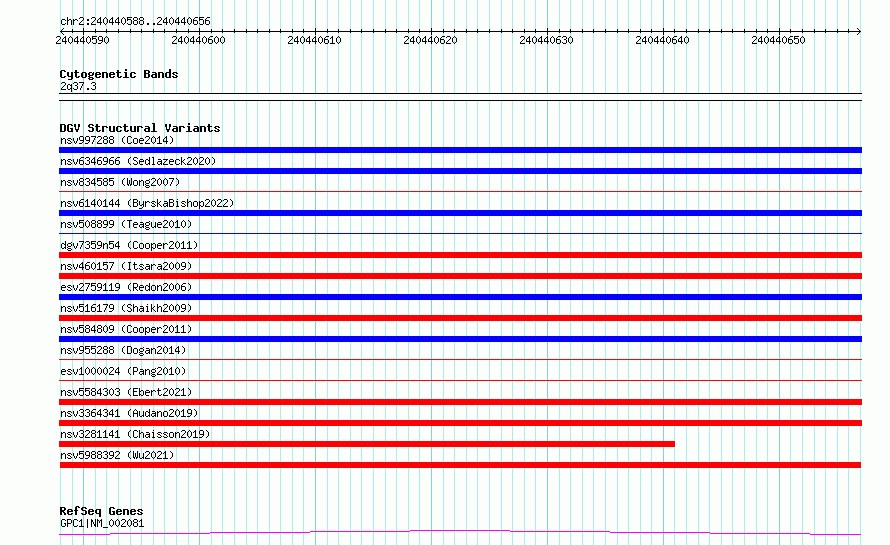
Task: Select the red bar under nsv5584303 (Ebert2021)
Action: [x=460, y=402]
